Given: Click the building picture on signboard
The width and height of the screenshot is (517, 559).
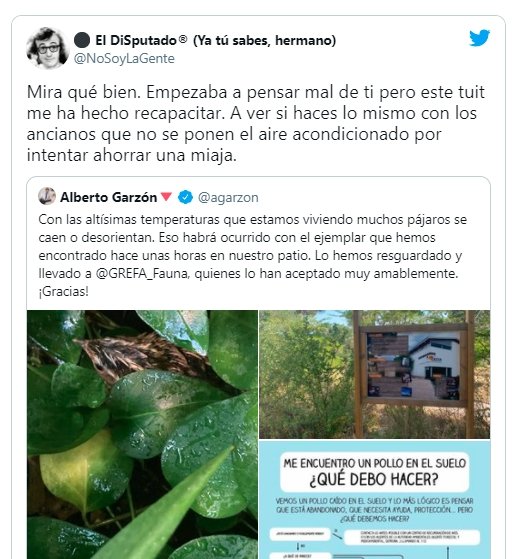Looking at the screenshot, I should tap(413, 365).
